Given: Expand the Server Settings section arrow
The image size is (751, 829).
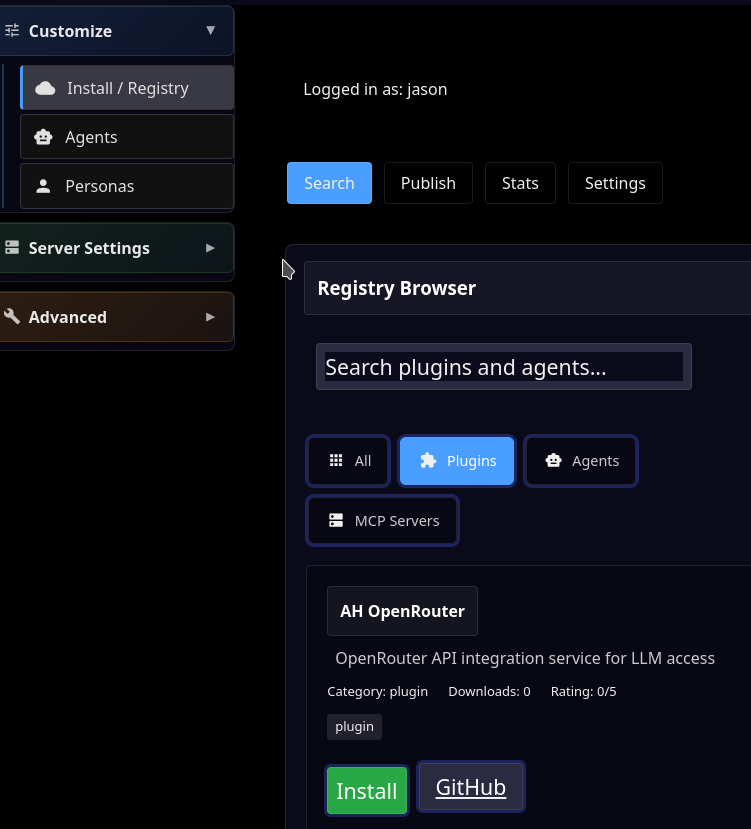Looking at the screenshot, I should coord(210,248).
